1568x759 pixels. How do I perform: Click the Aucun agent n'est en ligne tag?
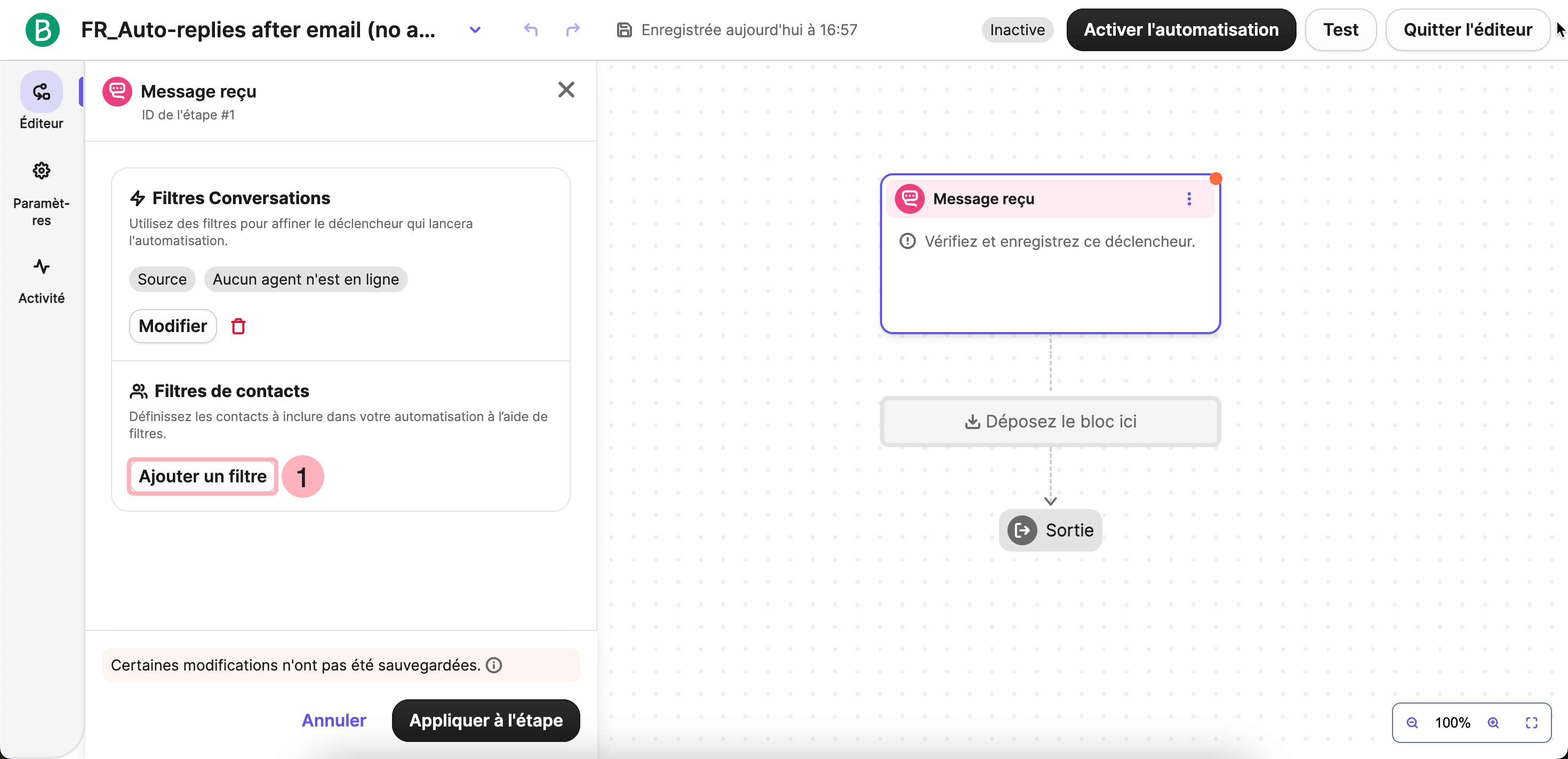point(306,279)
